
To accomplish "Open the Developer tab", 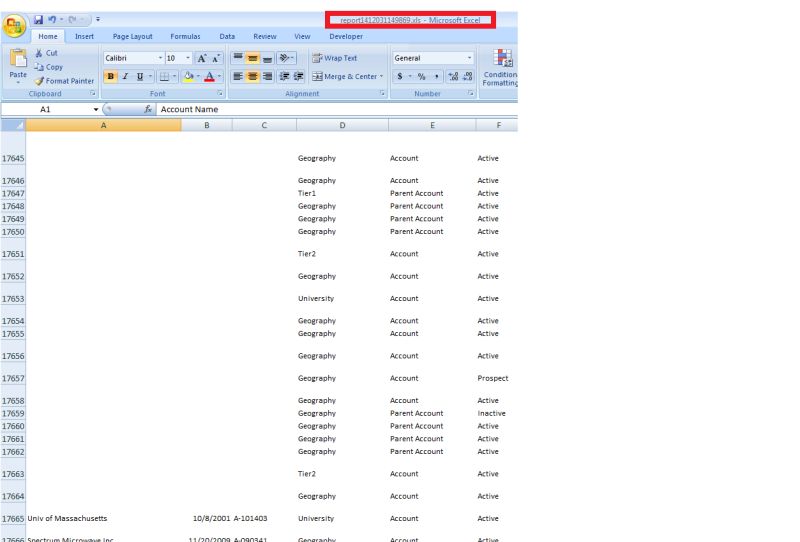I will [x=346, y=36].
